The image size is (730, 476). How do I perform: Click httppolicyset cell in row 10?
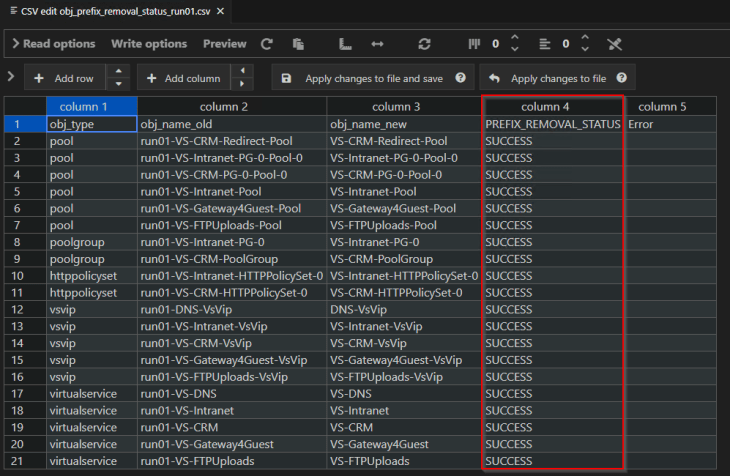coord(92,275)
